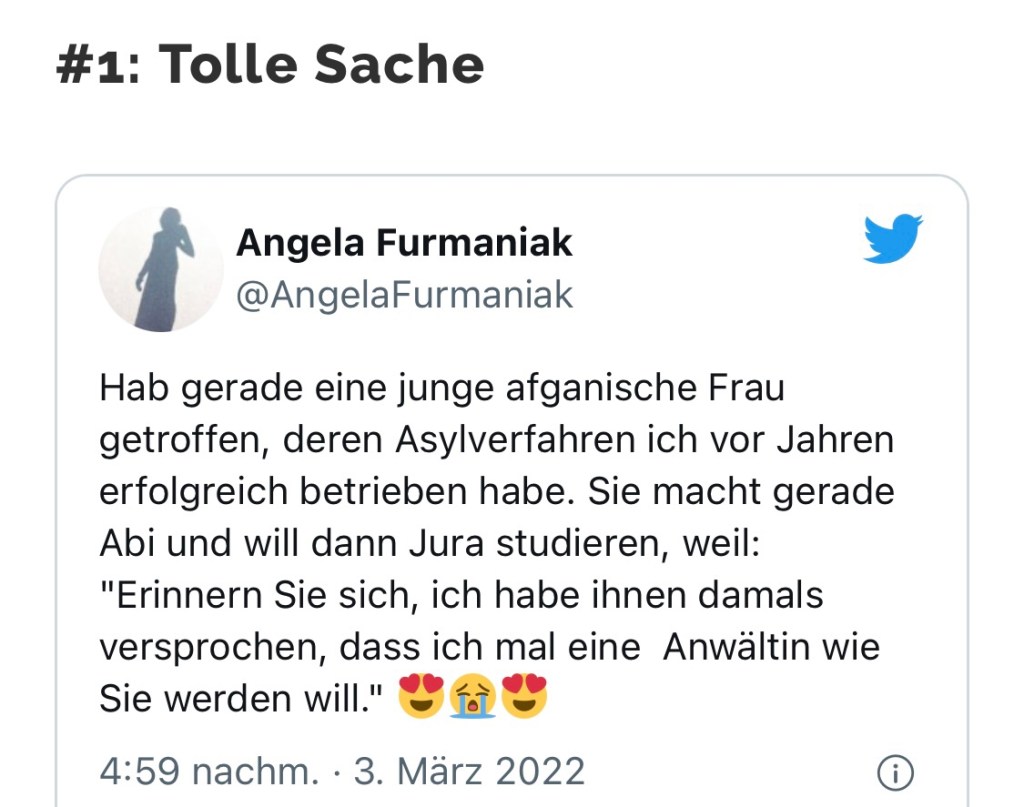The height and width of the screenshot is (807, 1024).
Task: Click the @AngelaFurmaniak handle
Action: (404, 294)
